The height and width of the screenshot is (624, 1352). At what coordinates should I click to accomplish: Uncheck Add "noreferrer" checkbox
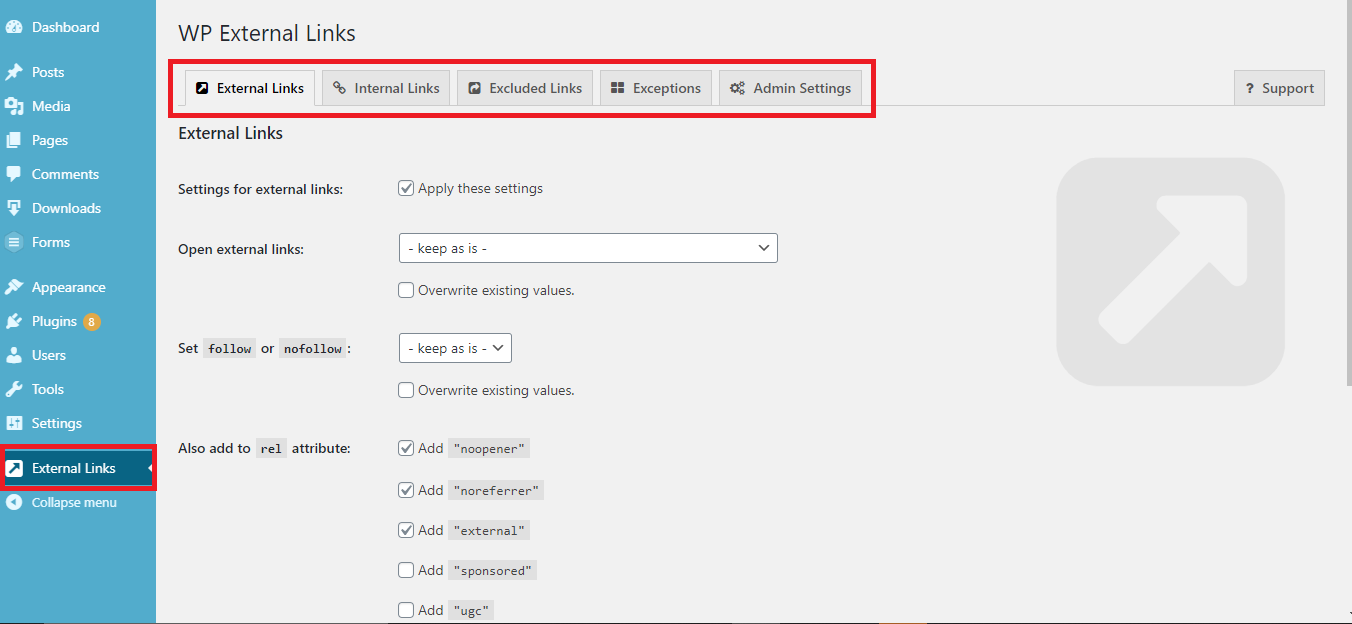point(406,490)
